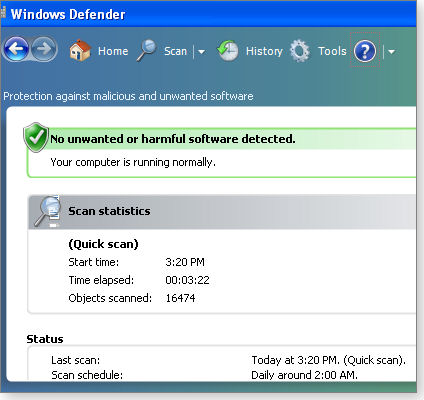
Task: Click the magnifying glass Scan icon
Action: coord(147,51)
